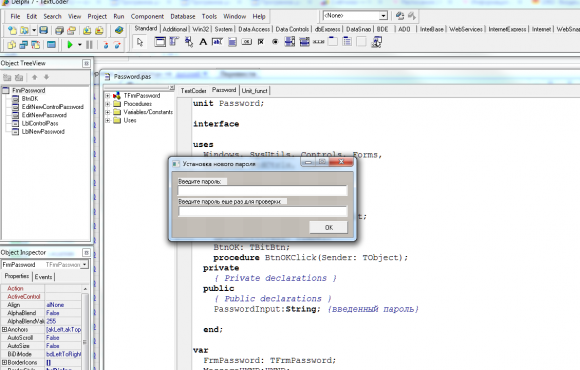Select the arrow pointer tool in palette
This screenshot has width=580, height=370.
click(x=140, y=42)
